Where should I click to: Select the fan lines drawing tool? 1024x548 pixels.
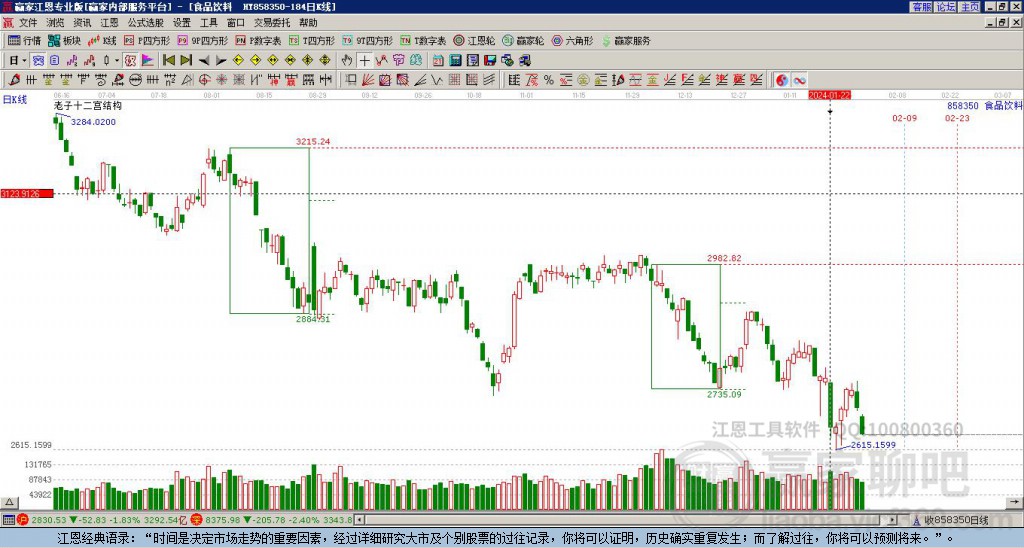click(x=368, y=80)
